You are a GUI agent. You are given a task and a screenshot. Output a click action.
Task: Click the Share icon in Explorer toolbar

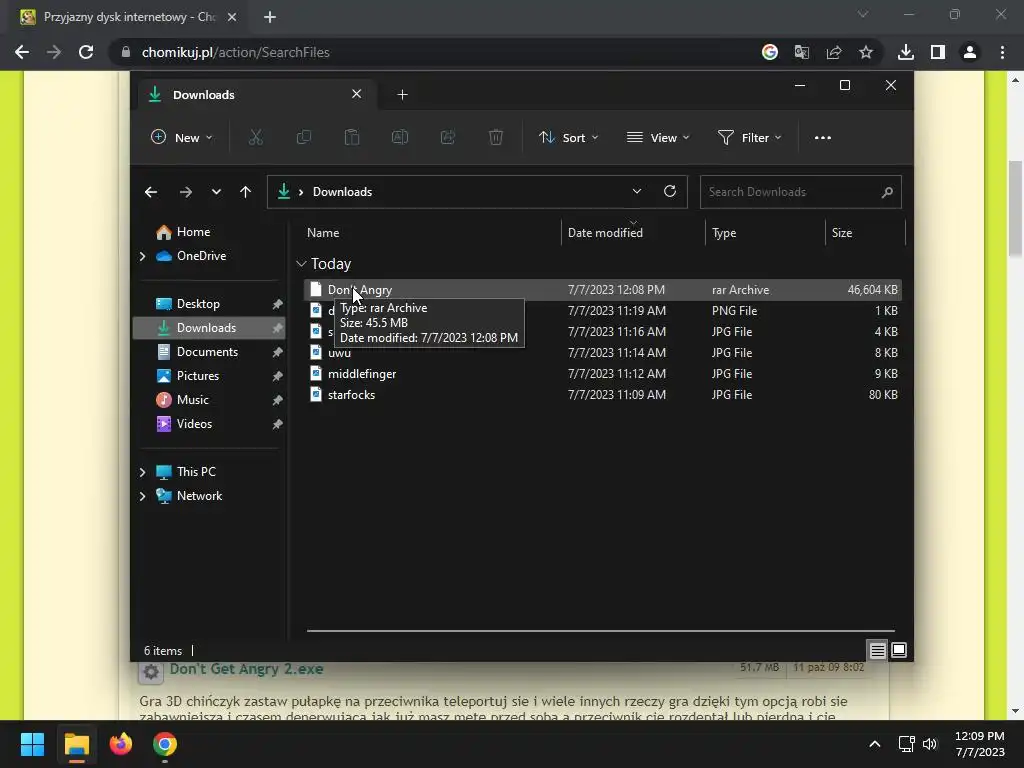tap(448, 137)
